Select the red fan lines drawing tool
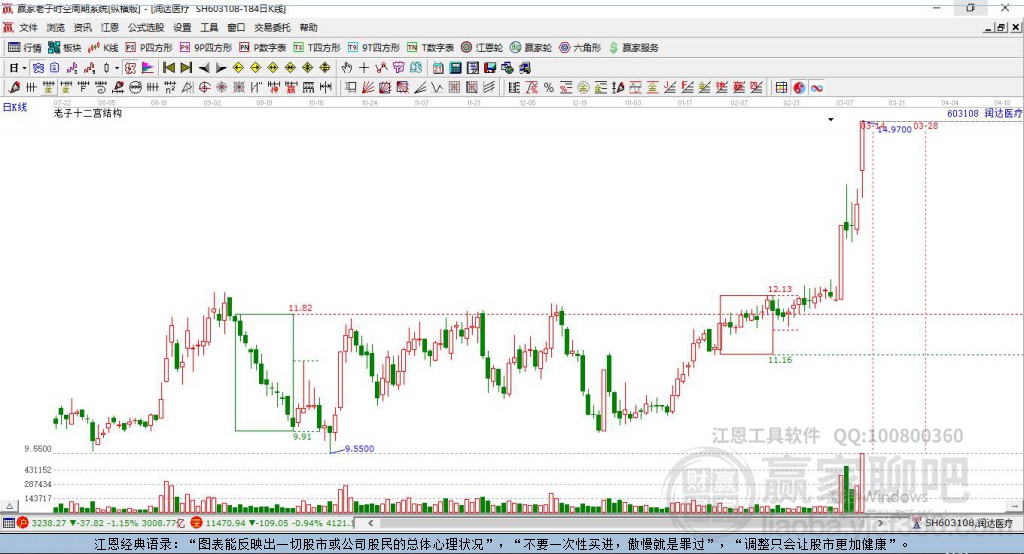 pos(368,88)
